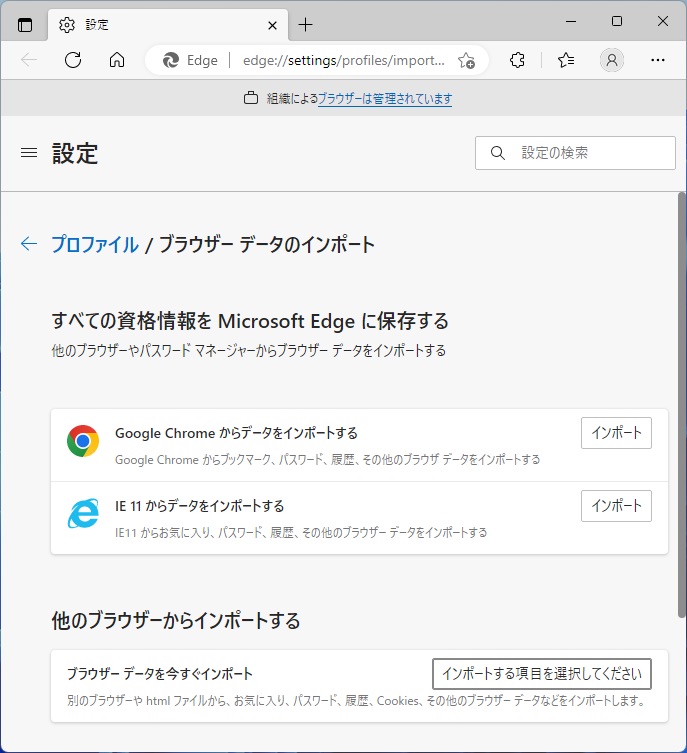The image size is (687, 753).
Task: Click the settings gear icon on tab
Action: pyautogui.click(x=67, y=24)
